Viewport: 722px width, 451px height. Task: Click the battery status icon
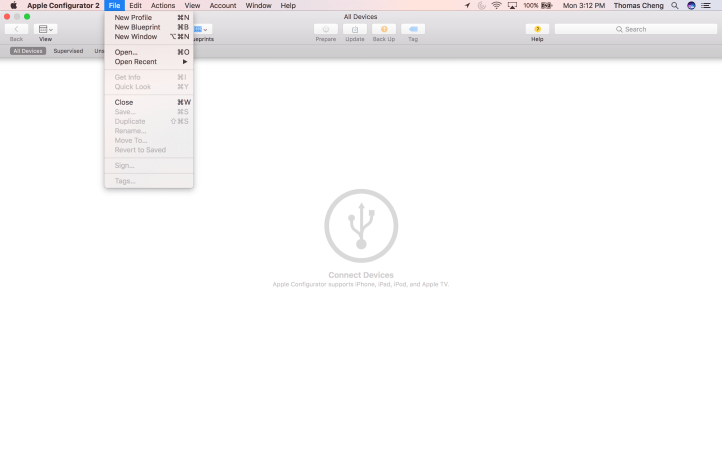[547, 6]
